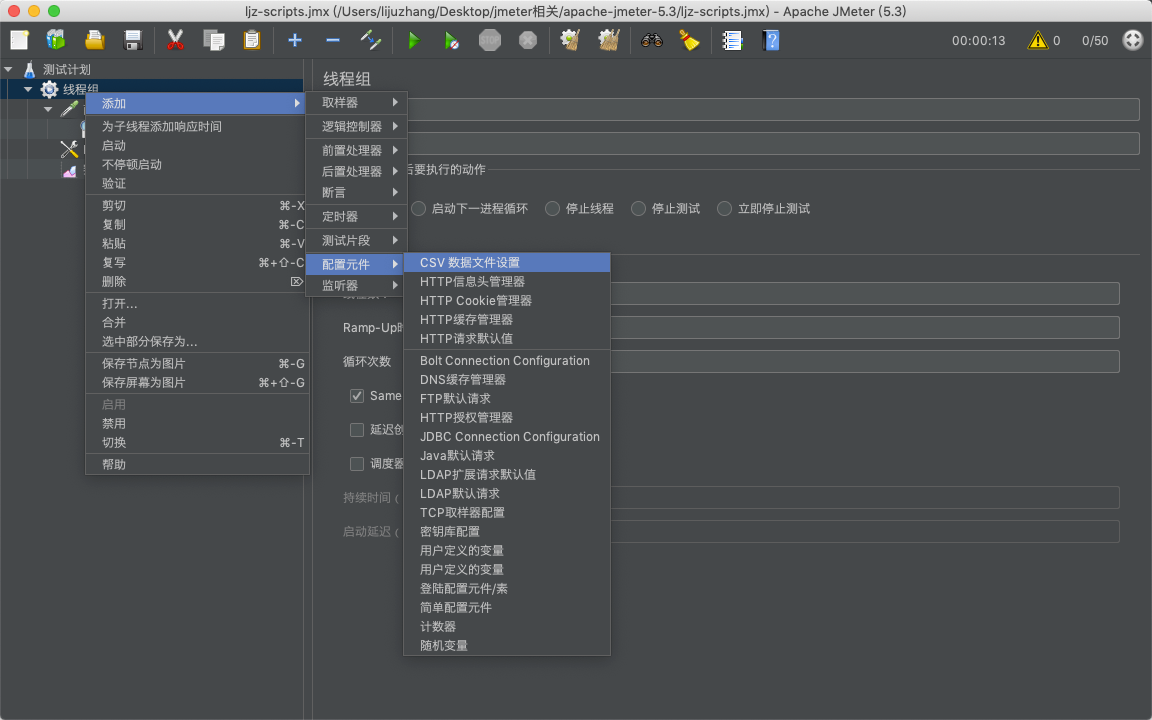This screenshot has height=720, width=1152.
Task: Click the 循环次数 input field
Action: tap(865, 361)
